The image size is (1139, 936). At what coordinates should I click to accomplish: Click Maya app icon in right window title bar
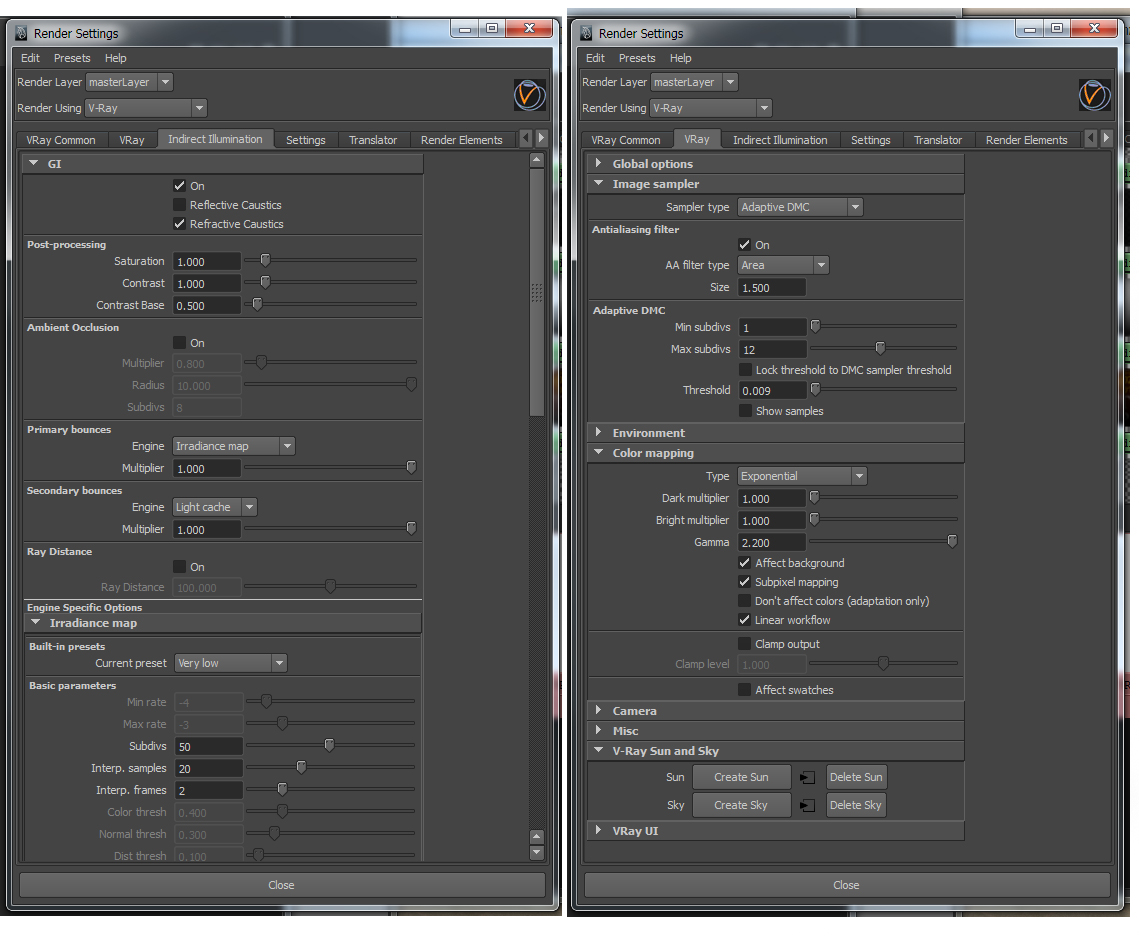586,33
